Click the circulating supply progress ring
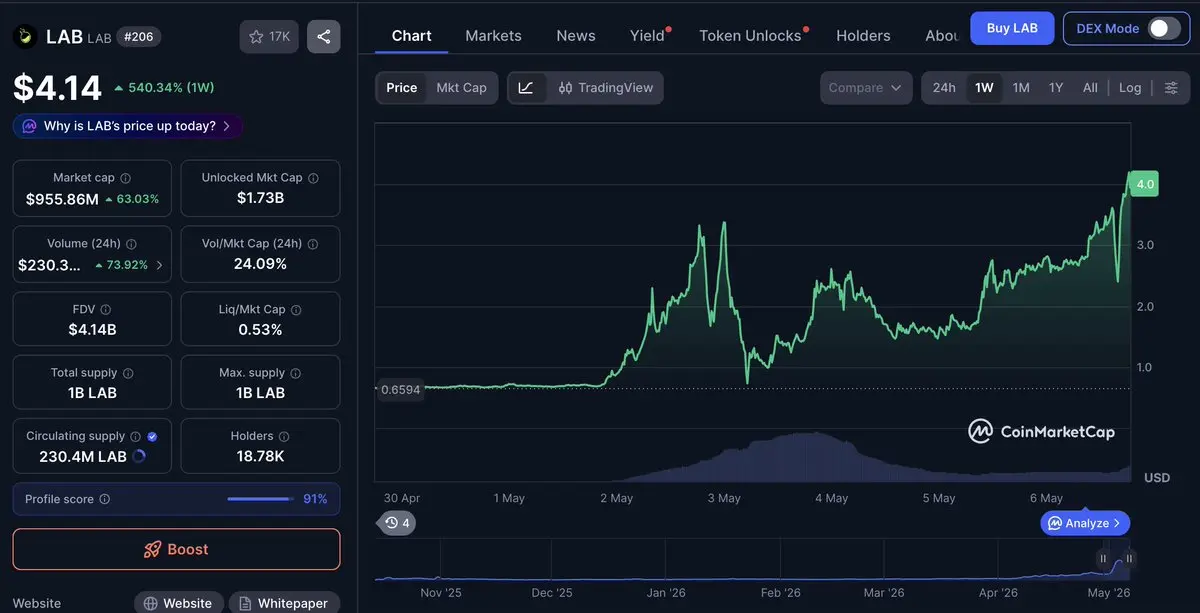This screenshot has height=613, width=1200. pyautogui.click(x=139, y=457)
